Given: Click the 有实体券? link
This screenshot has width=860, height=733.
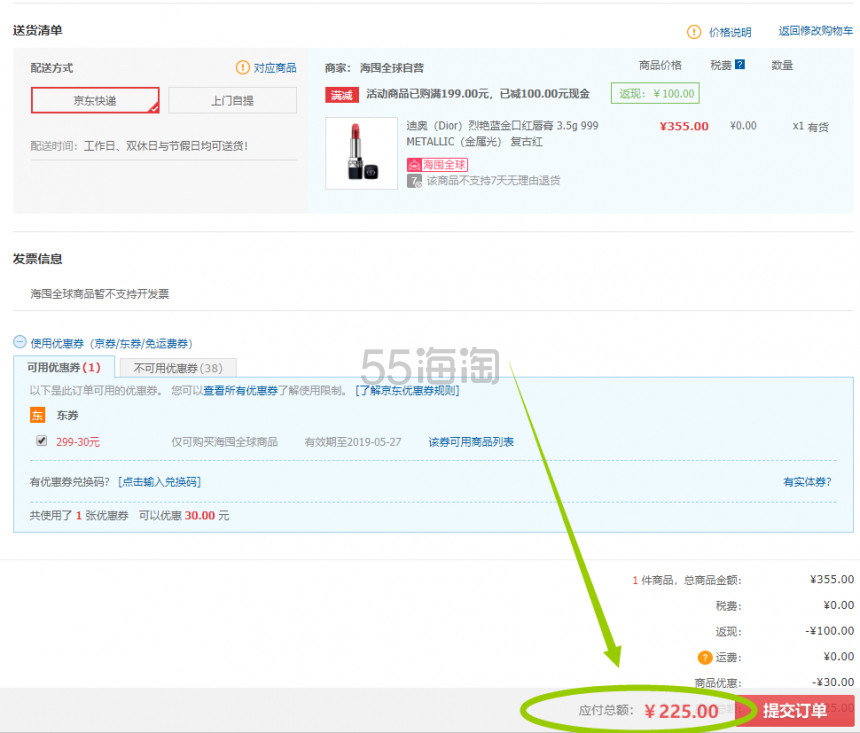Looking at the screenshot, I should coord(807,482).
